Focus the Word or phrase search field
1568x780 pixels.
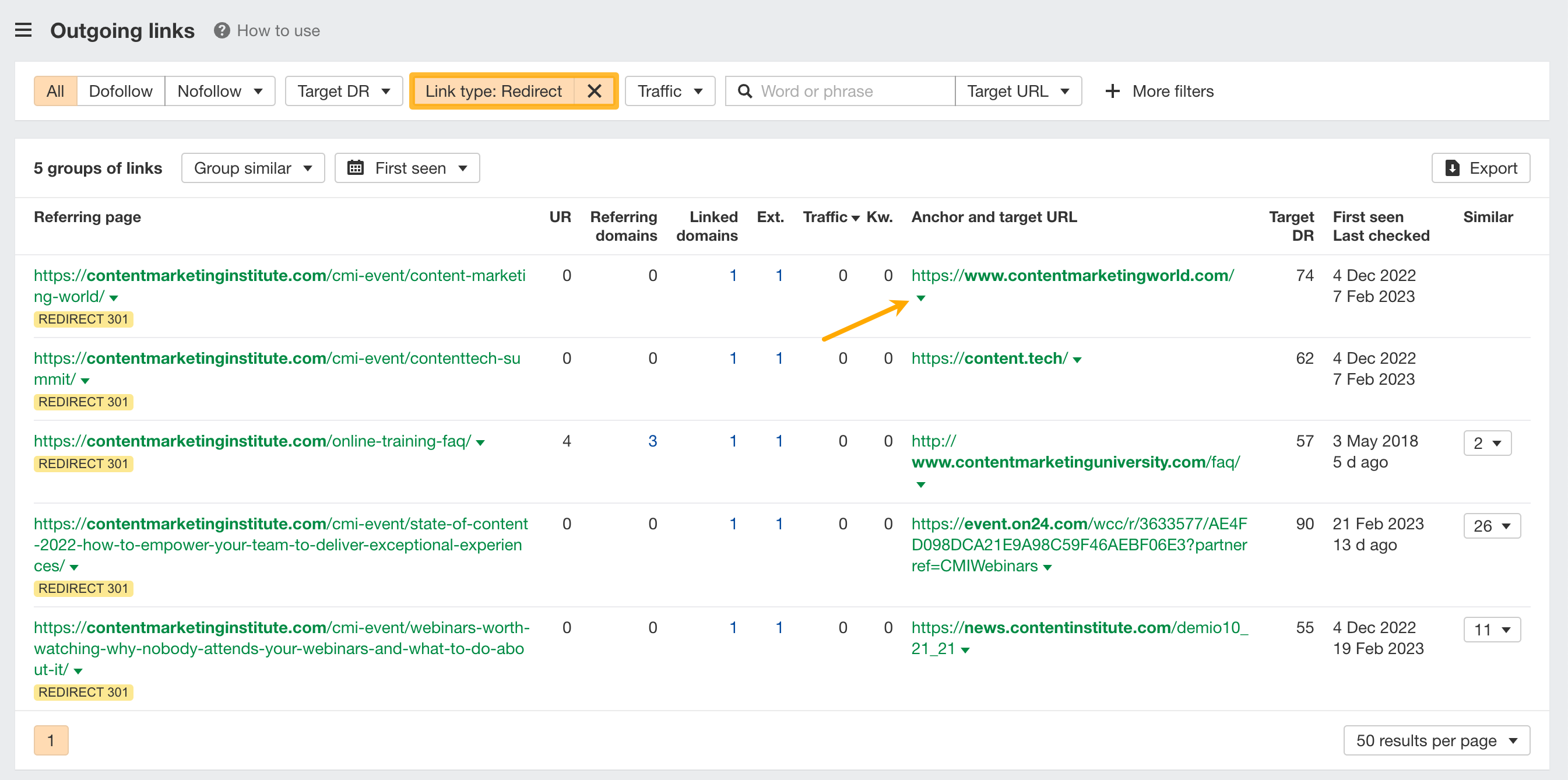coord(840,92)
